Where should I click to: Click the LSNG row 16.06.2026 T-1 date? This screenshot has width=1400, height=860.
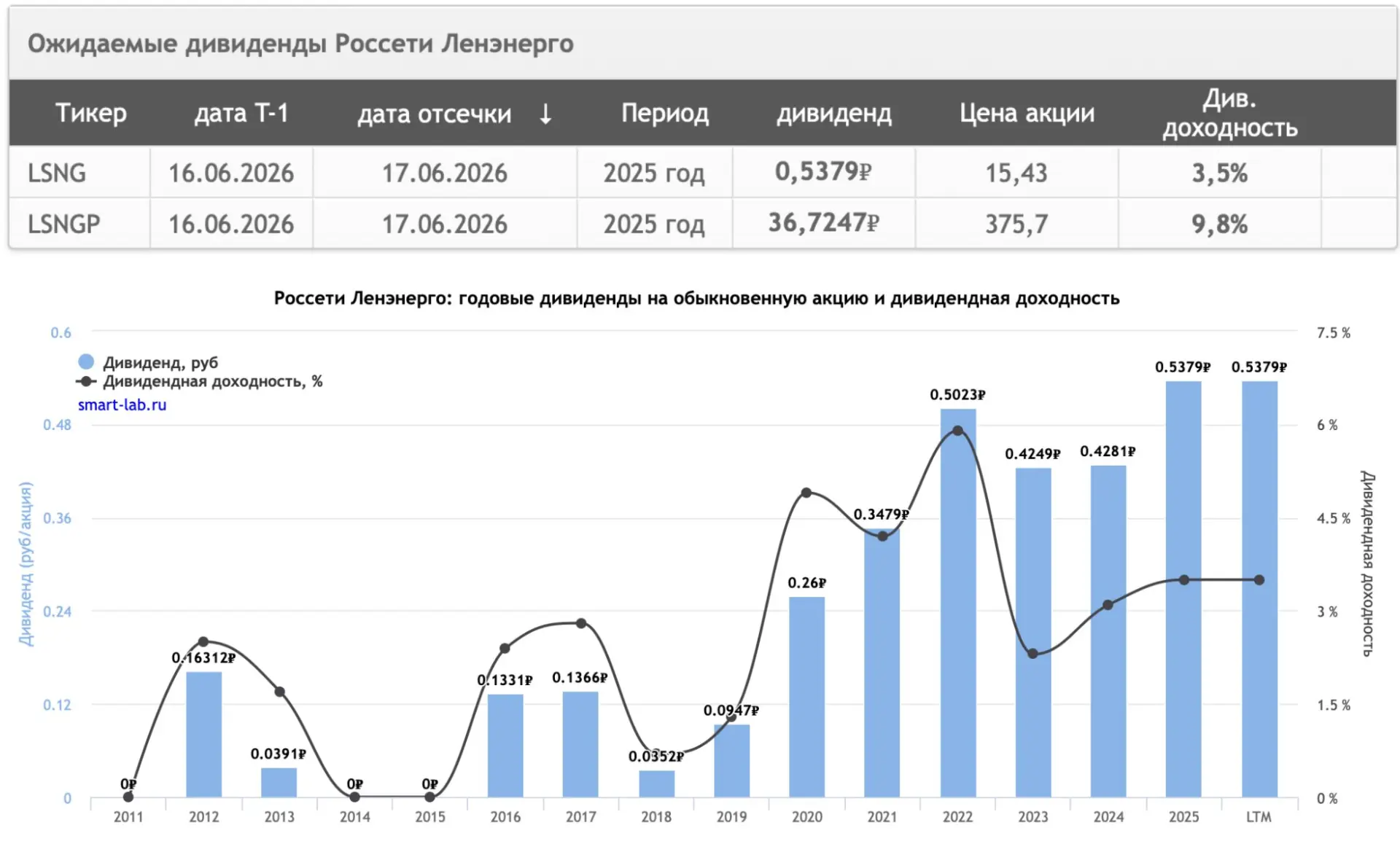tap(231, 173)
